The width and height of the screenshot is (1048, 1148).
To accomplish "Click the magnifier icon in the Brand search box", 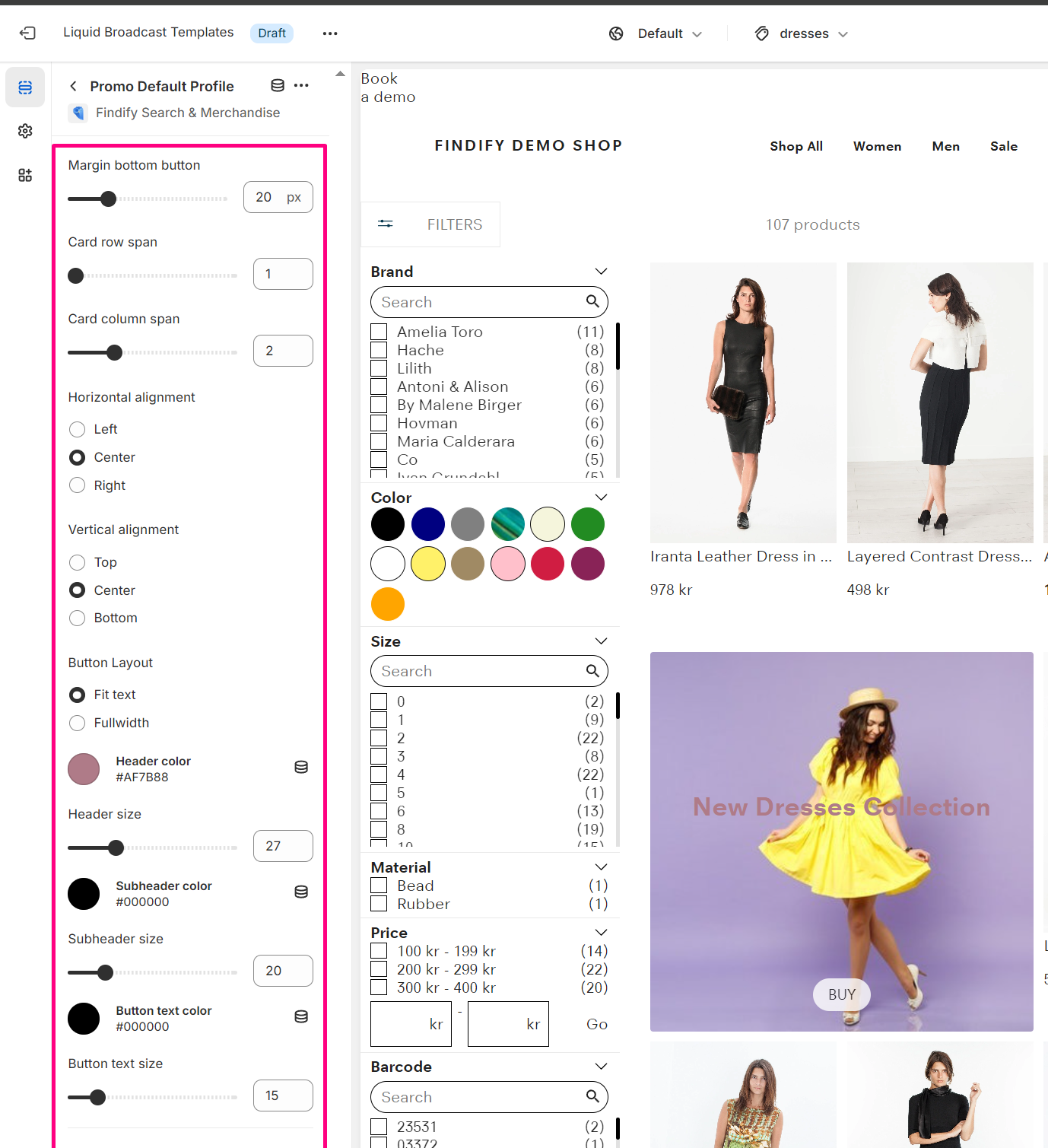I will (592, 301).
